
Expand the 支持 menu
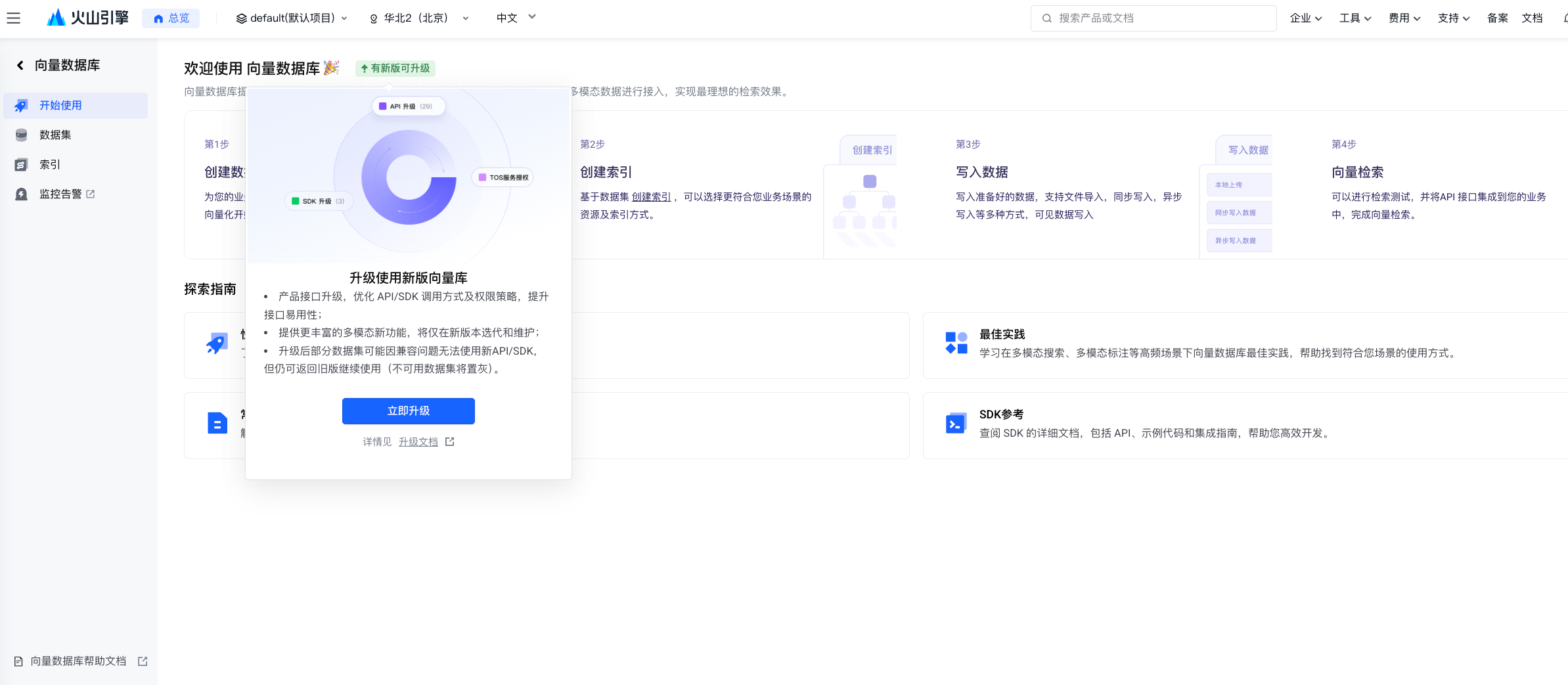[x=1454, y=18]
